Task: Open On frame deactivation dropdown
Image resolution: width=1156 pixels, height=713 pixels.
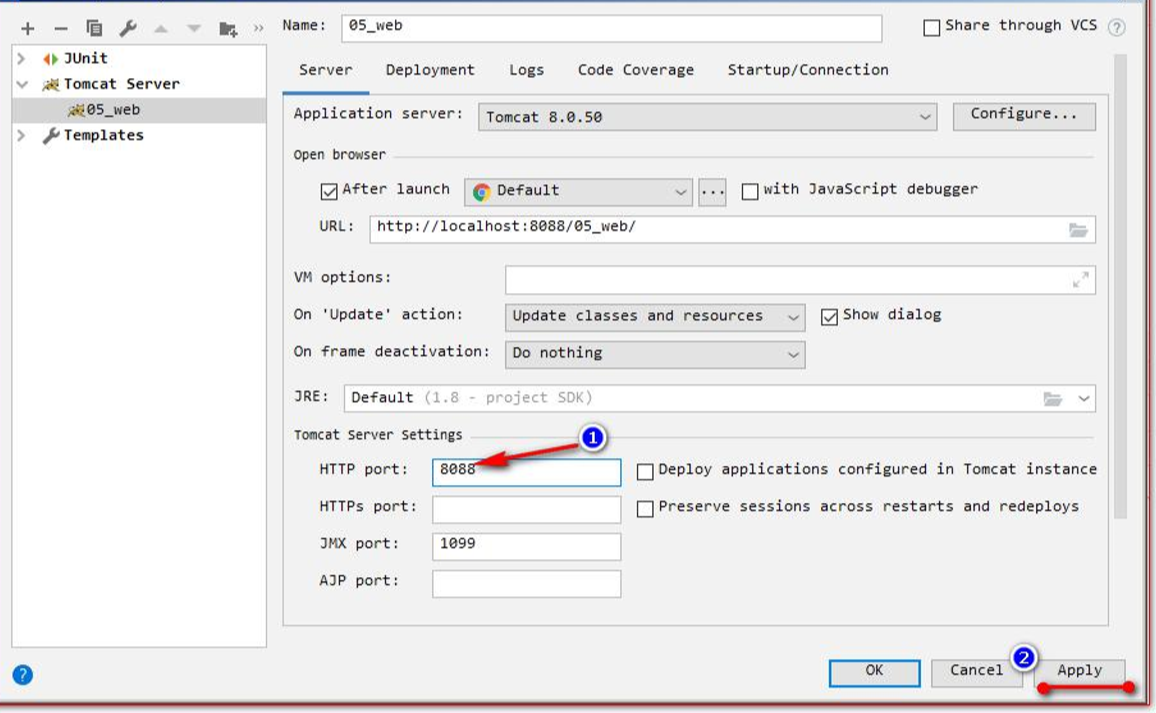Action: pyautogui.click(x=655, y=355)
